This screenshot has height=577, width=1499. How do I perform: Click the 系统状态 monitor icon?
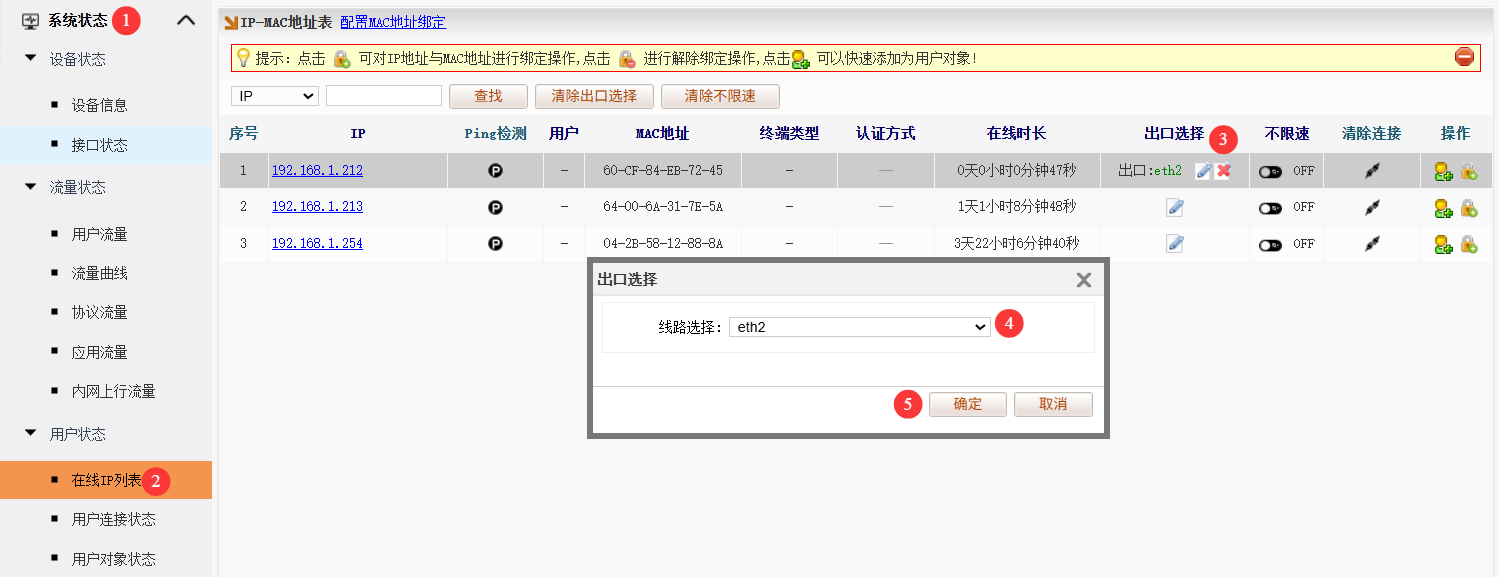pyautogui.click(x=30, y=20)
